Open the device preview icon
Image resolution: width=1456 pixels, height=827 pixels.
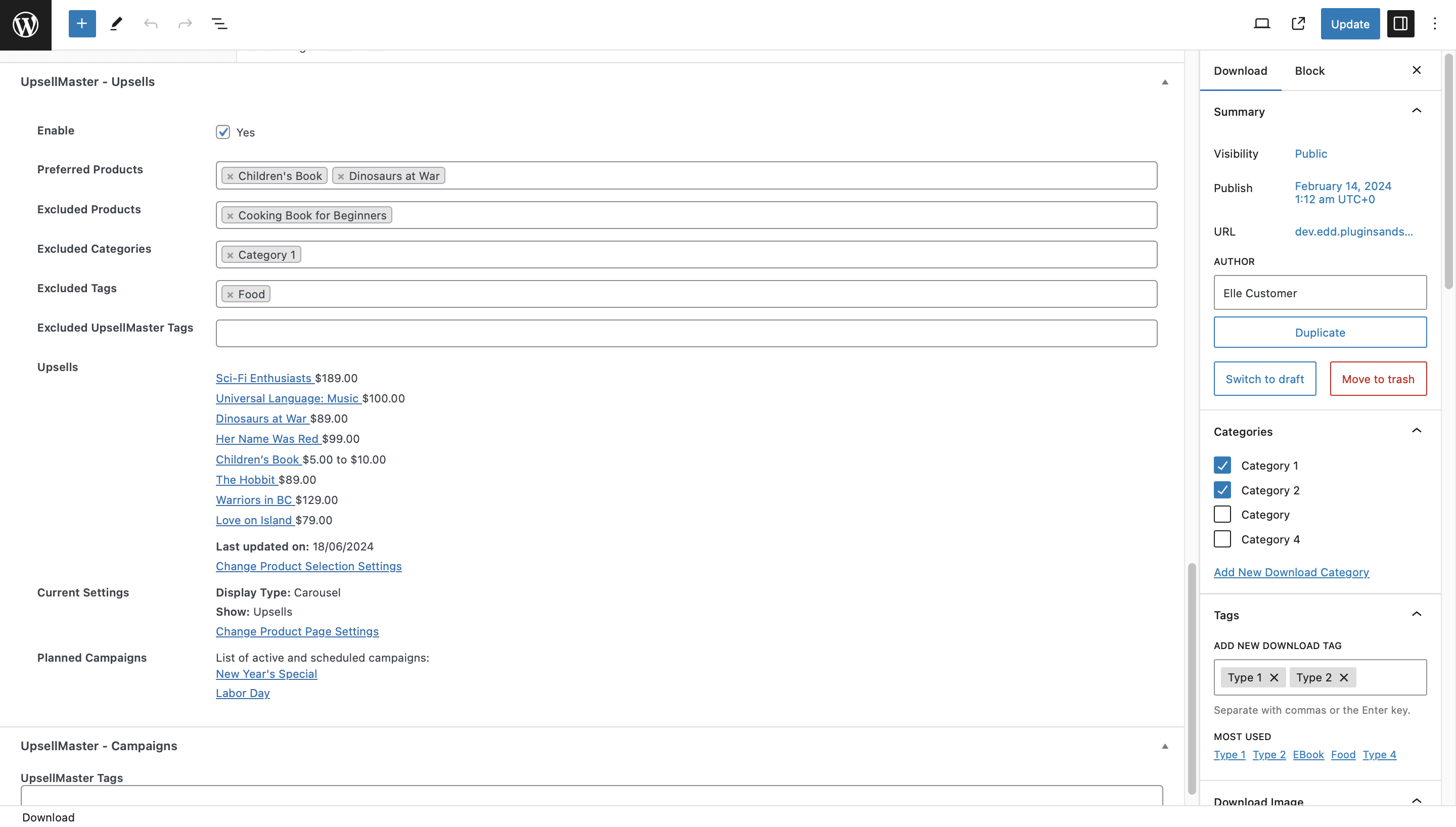point(1261,24)
